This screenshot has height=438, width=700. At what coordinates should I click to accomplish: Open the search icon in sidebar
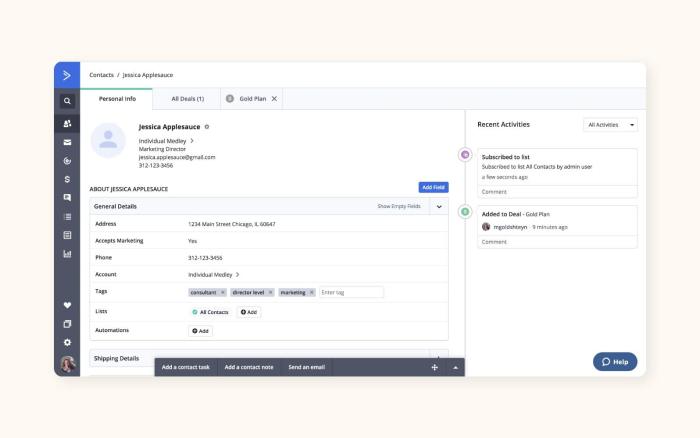(x=67, y=101)
